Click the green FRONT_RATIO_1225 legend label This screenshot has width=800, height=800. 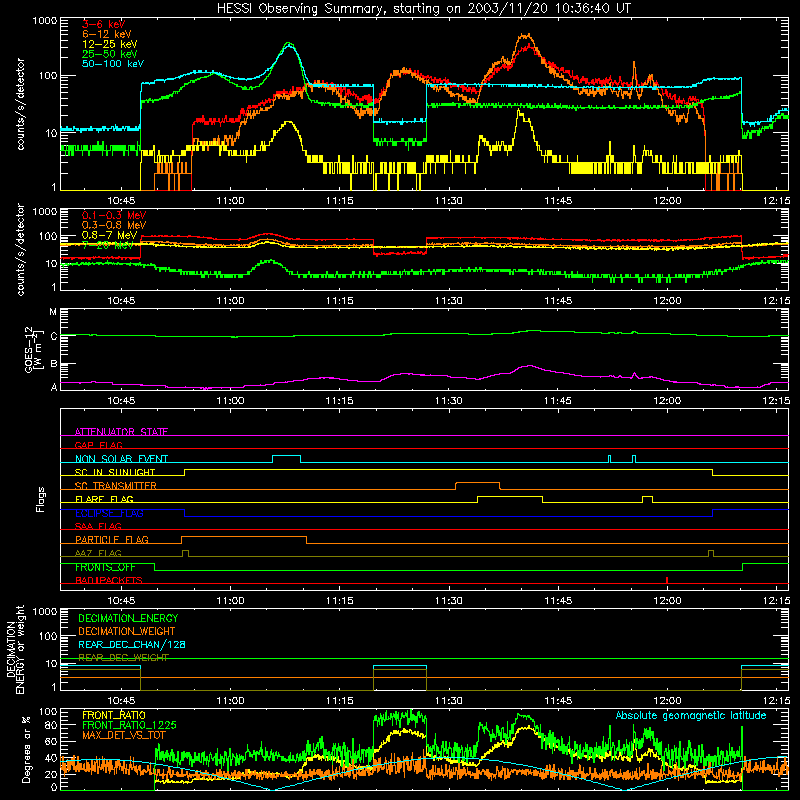[129, 725]
